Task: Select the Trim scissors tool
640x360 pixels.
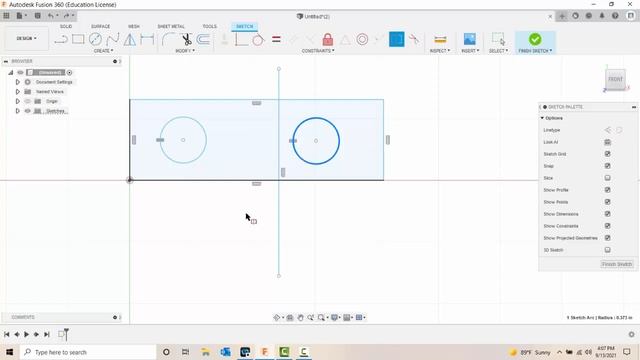Action: click(187, 39)
